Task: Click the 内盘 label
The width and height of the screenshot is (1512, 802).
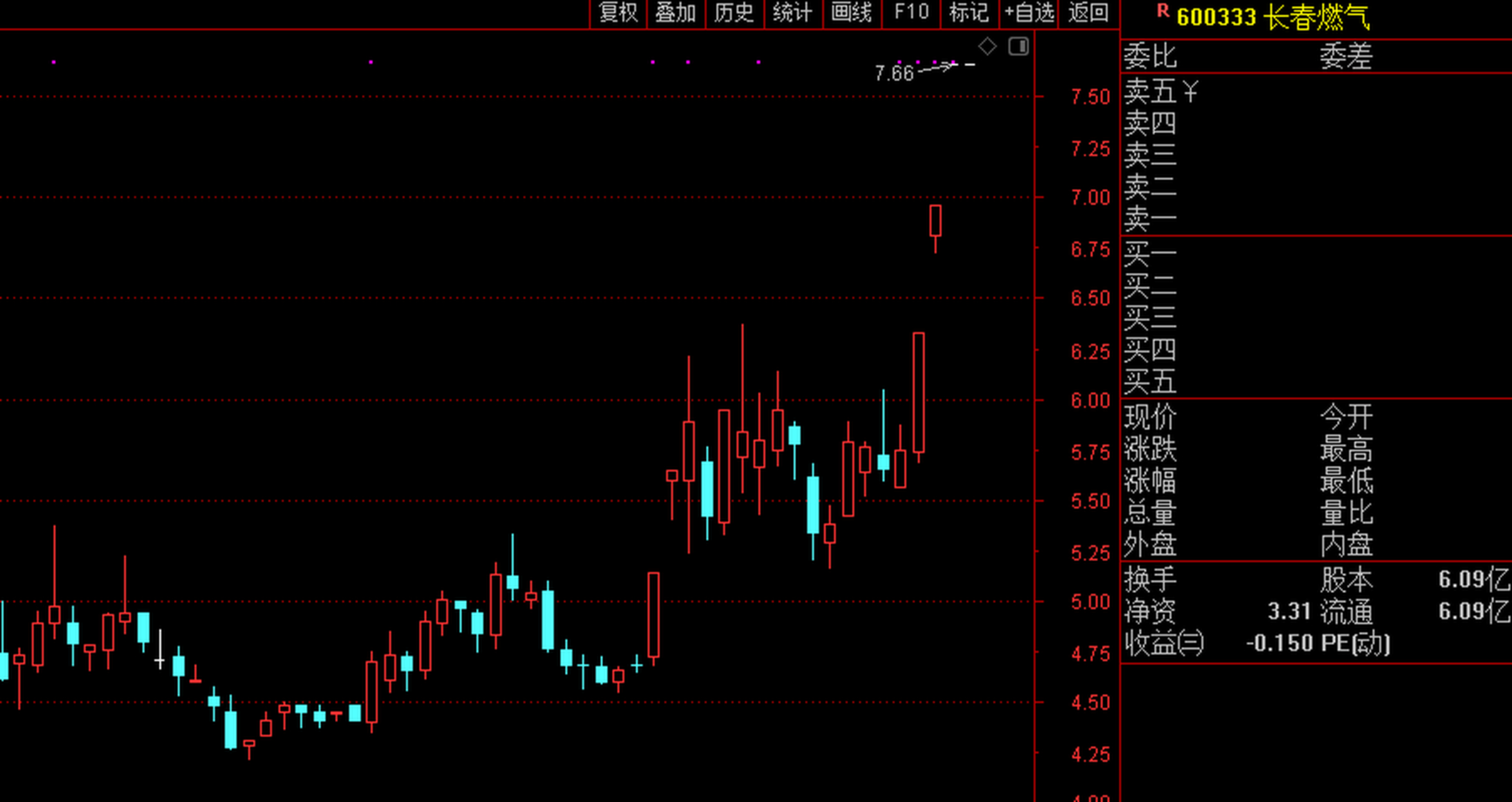Action: tap(1346, 544)
